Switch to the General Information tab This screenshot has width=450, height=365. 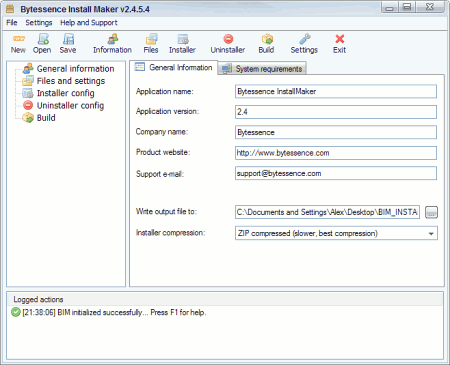point(174,68)
